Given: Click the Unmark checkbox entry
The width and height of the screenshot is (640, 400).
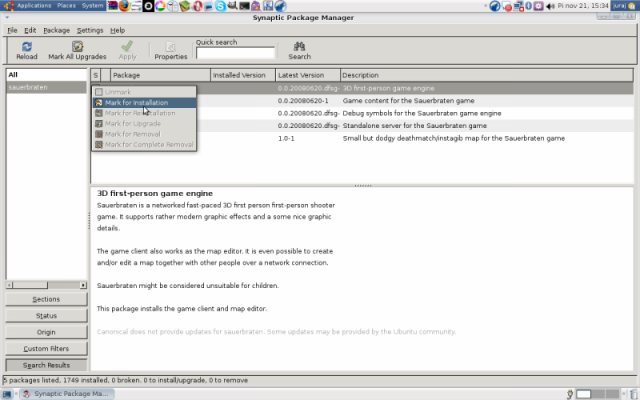Looking at the screenshot, I should tap(144, 92).
